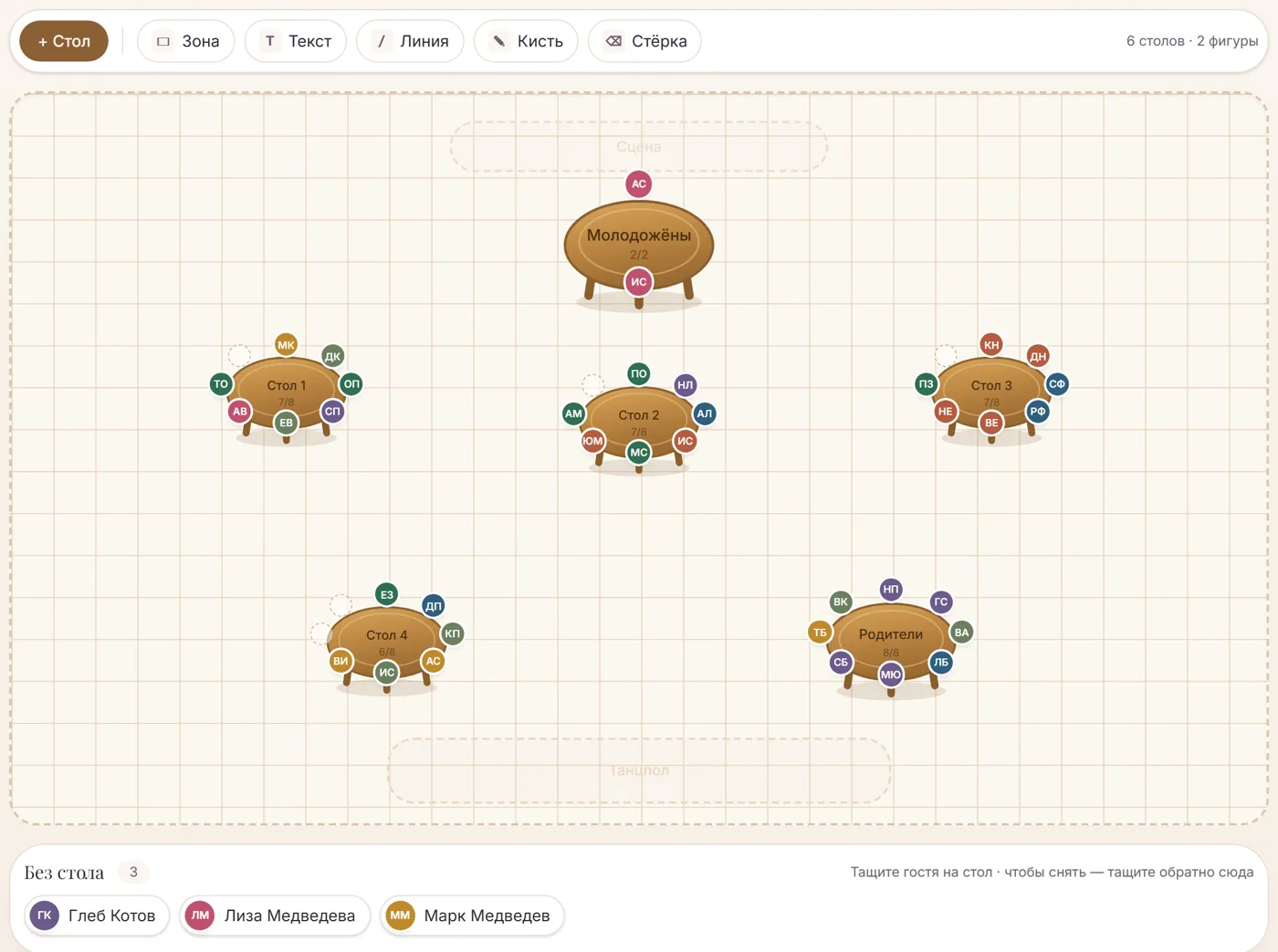Select the Родители table label
The height and width of the screenshot is (952, 1278).
click(891, 634)
